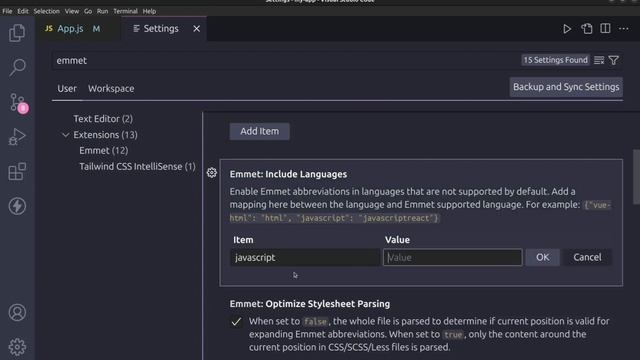Open the Thunder Client lightning icon
The height and width of the screenshot is (360, 640).
pos(17,206)
